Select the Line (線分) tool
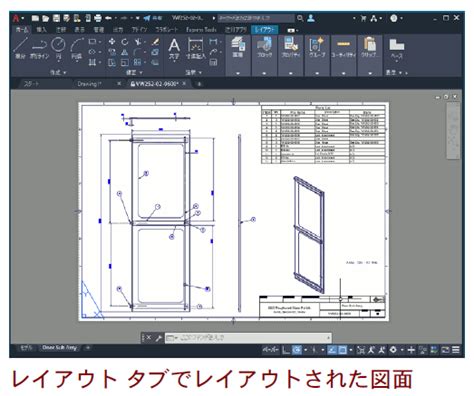This screenshot has width=474, height=396. point(20,48)
